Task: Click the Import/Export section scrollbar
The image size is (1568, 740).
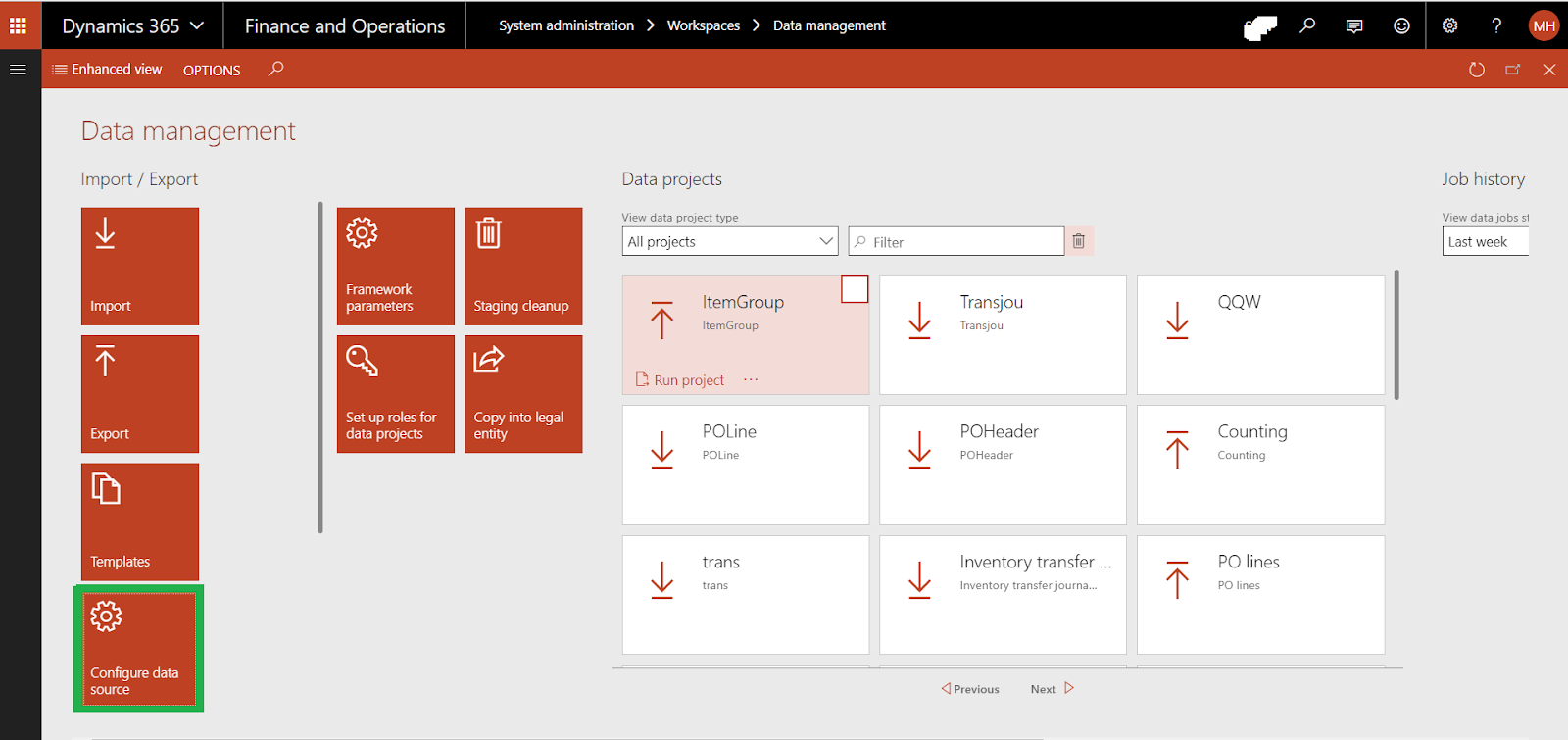Action: (x=320, y=368)
